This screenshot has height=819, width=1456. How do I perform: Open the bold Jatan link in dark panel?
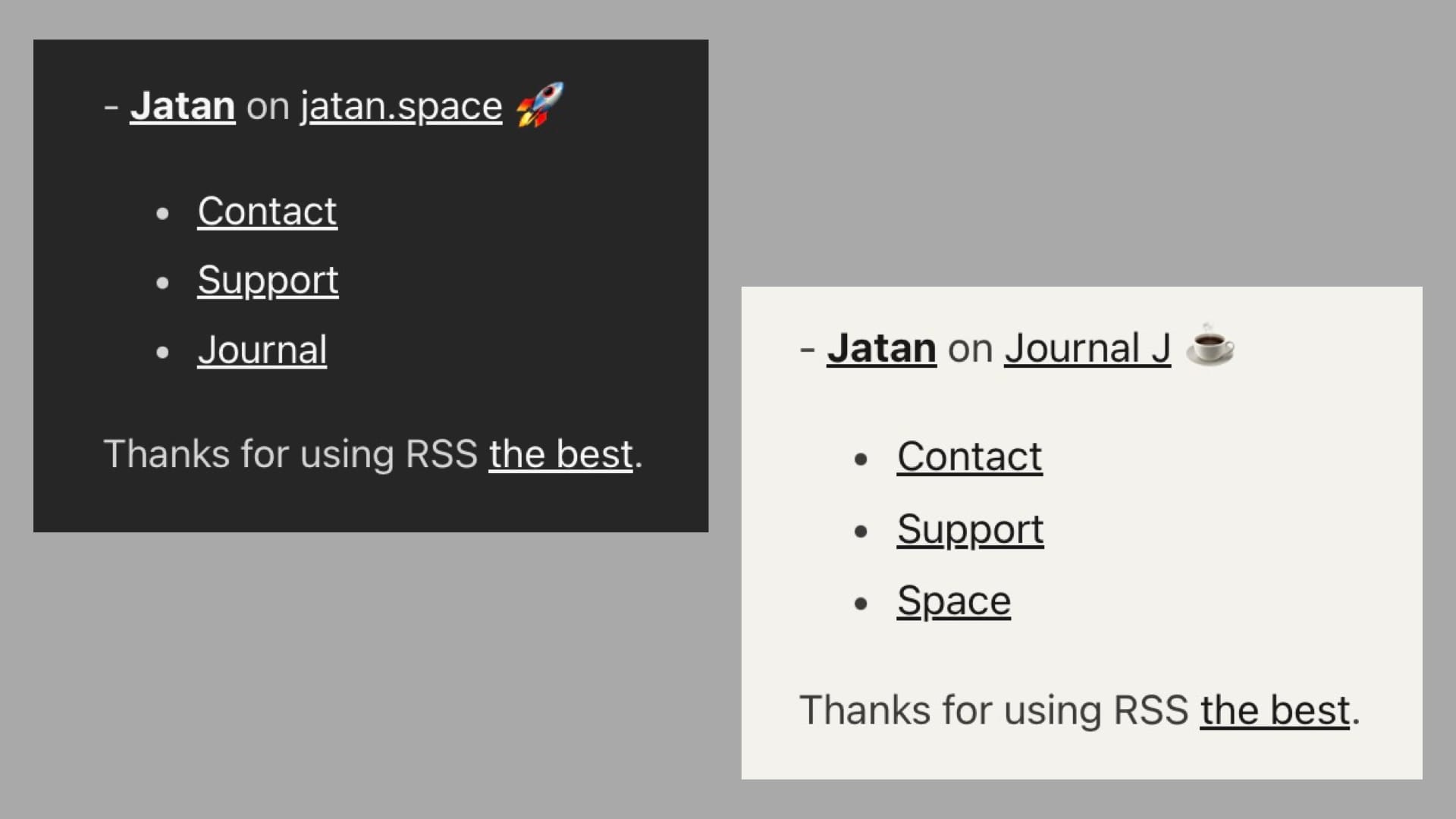pos(182,106)
